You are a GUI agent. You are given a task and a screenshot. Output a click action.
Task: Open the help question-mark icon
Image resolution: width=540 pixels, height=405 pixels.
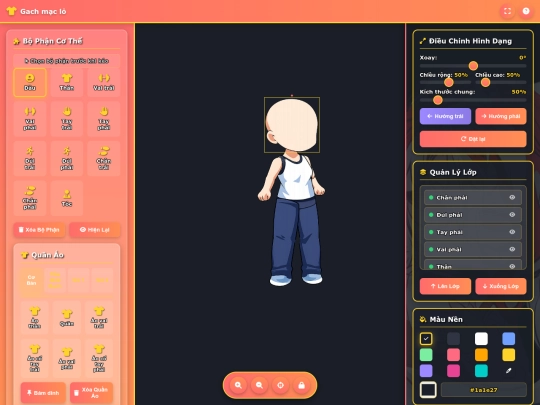coord(526,11)
